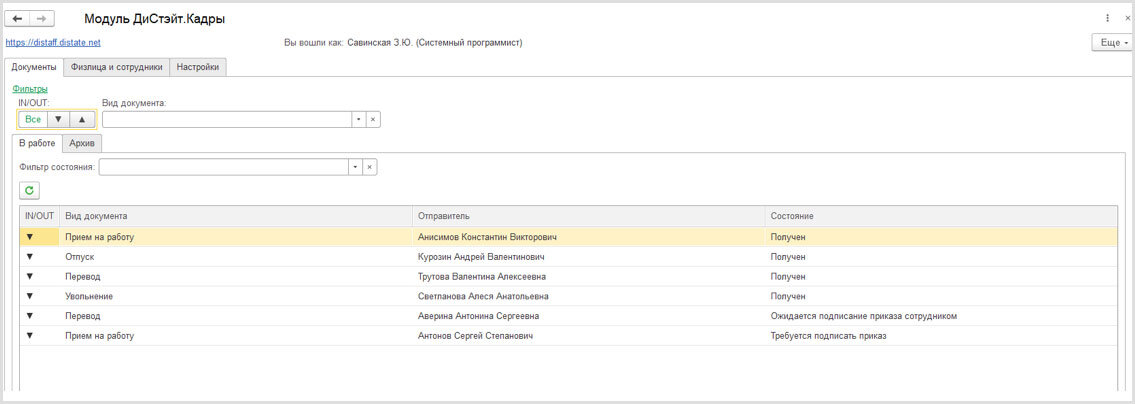1135x404 pixels.
Task: Click sender 'Светланова Алеся Анатольевна'
Action: click(483, 296)
